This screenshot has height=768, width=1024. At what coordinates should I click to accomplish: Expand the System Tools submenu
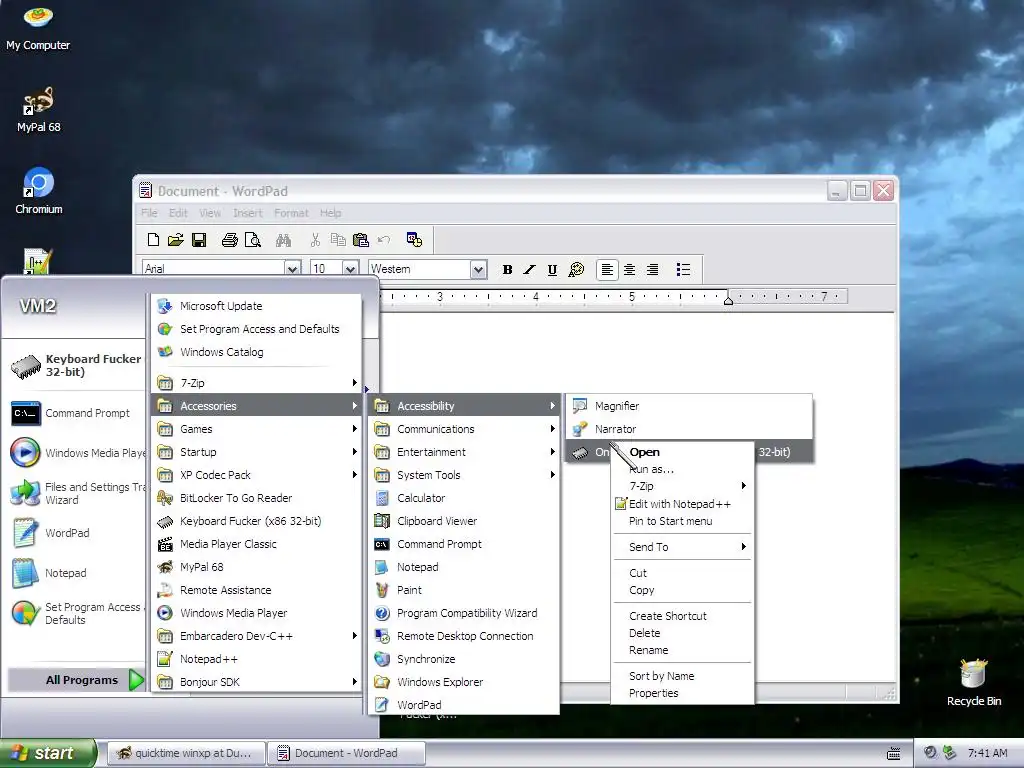point(464,475)
